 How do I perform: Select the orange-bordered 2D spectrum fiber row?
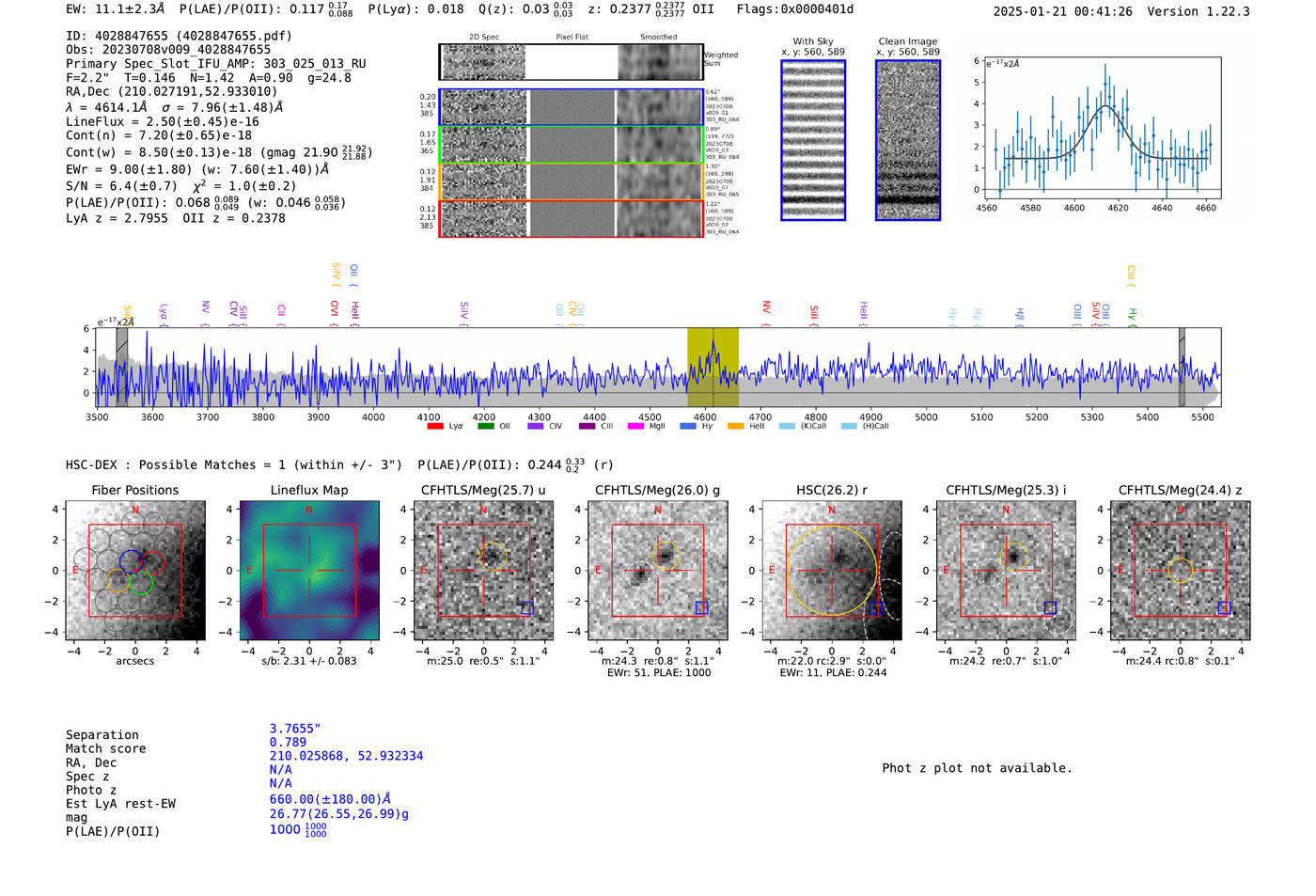click(571, 181)
